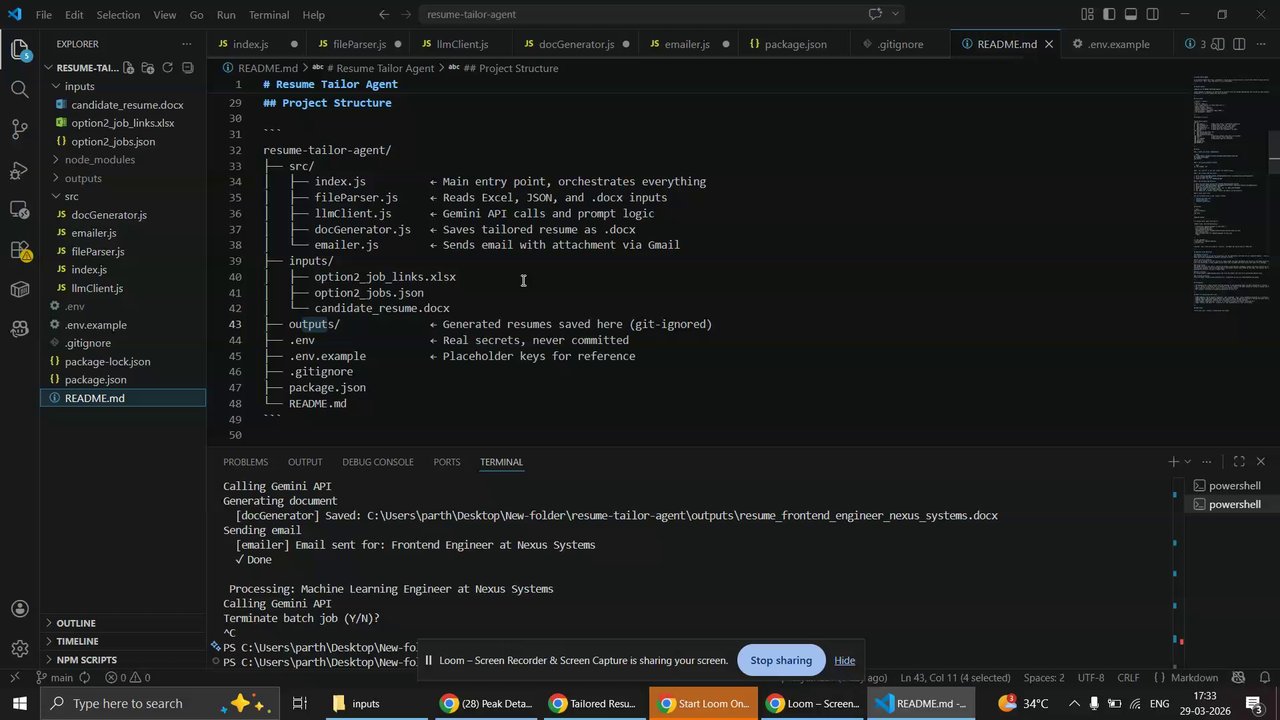Refresh the Explorer file tree
Viewport: 1280px width, 720px height.
pyautogui.click(x=167, y=68)
